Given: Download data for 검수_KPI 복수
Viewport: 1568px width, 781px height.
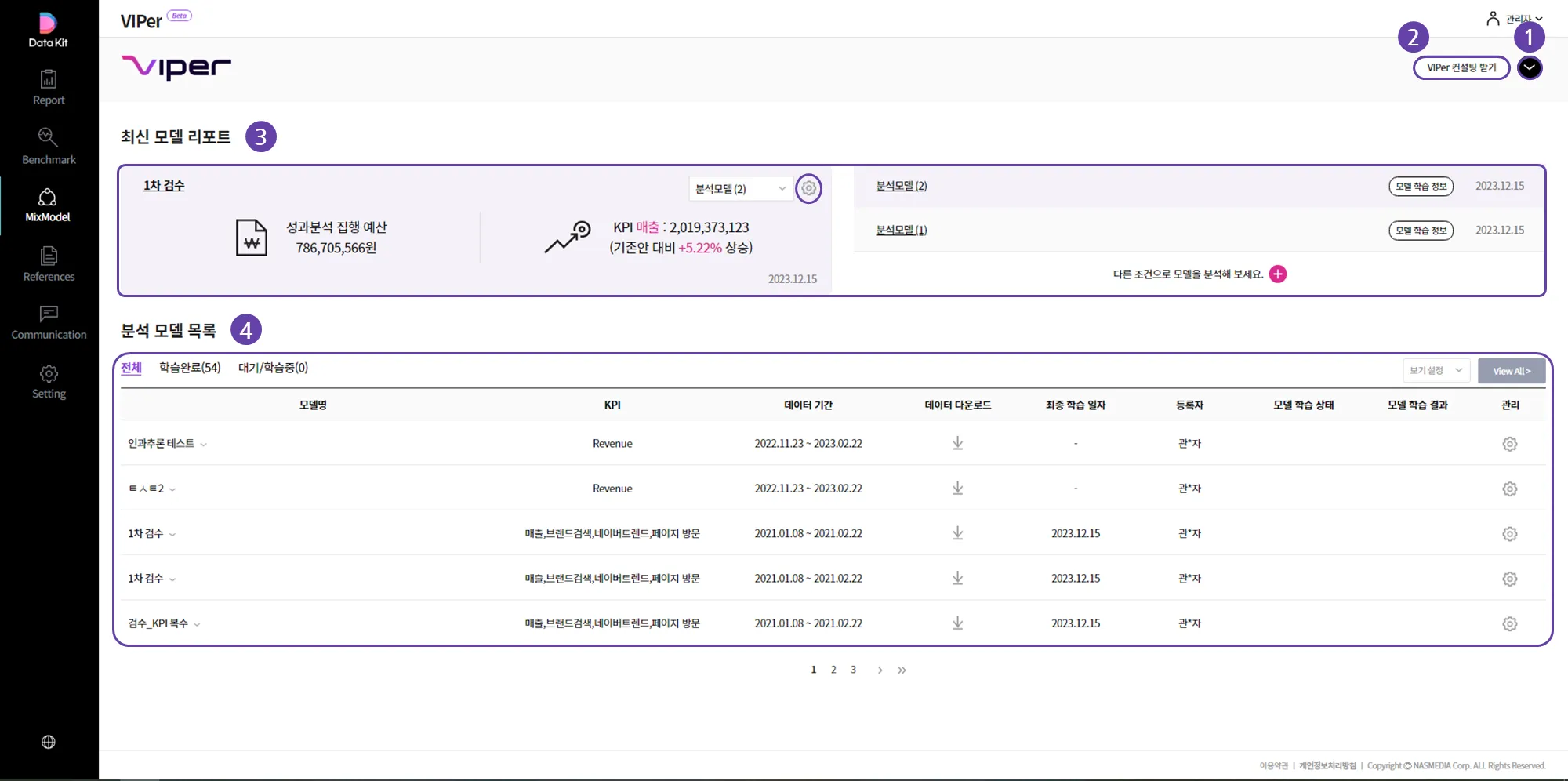Looking at the screenshot, I should pos(957,623).
